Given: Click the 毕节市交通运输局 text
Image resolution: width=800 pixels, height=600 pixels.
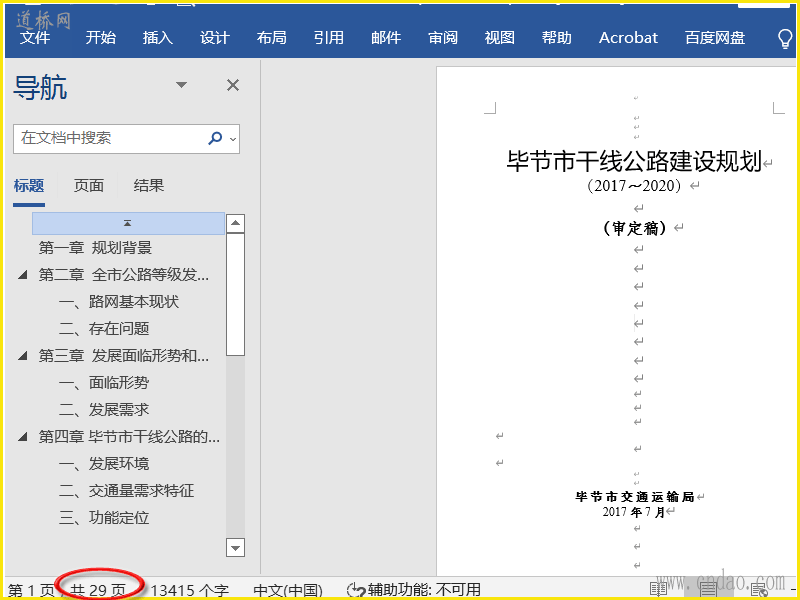Looking at the screenshot, I should [635, 497].
